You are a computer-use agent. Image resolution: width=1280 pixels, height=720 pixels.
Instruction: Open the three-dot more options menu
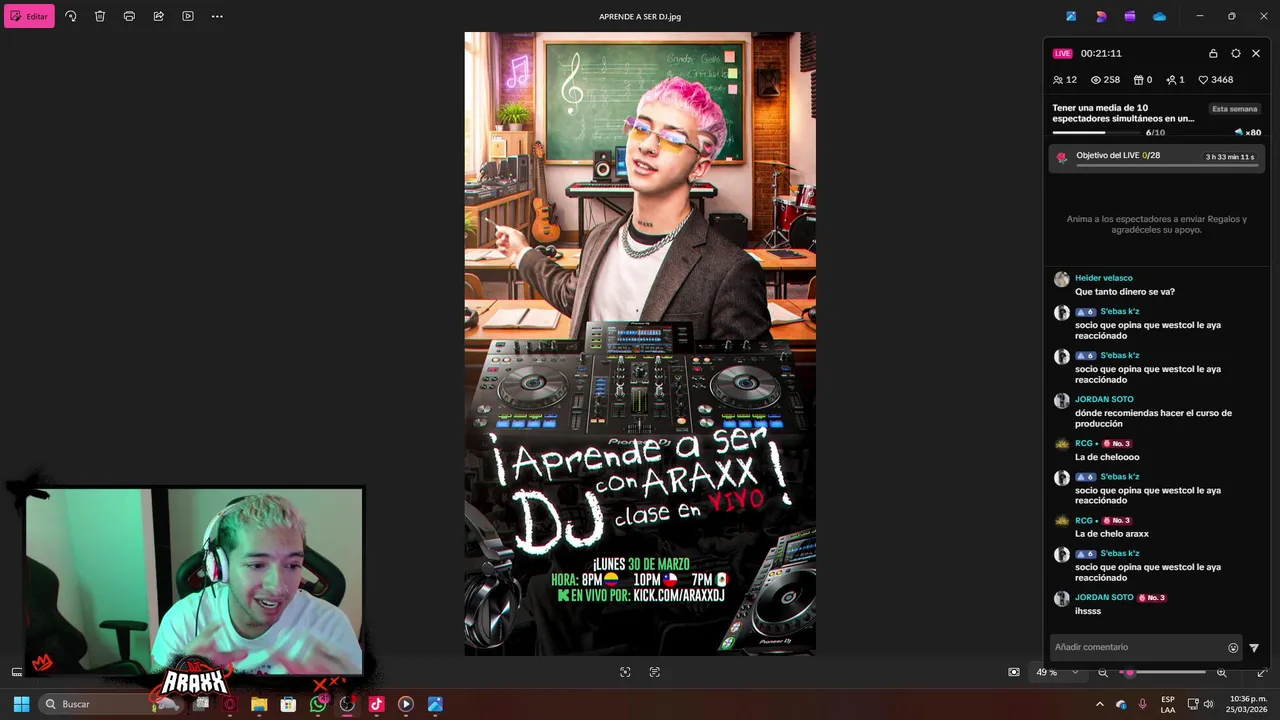pos(217,16)
